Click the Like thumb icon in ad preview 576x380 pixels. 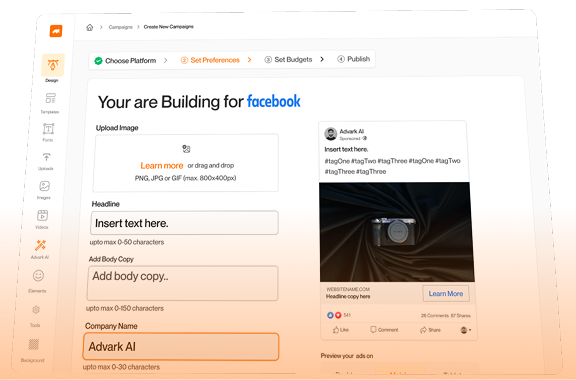336,330
